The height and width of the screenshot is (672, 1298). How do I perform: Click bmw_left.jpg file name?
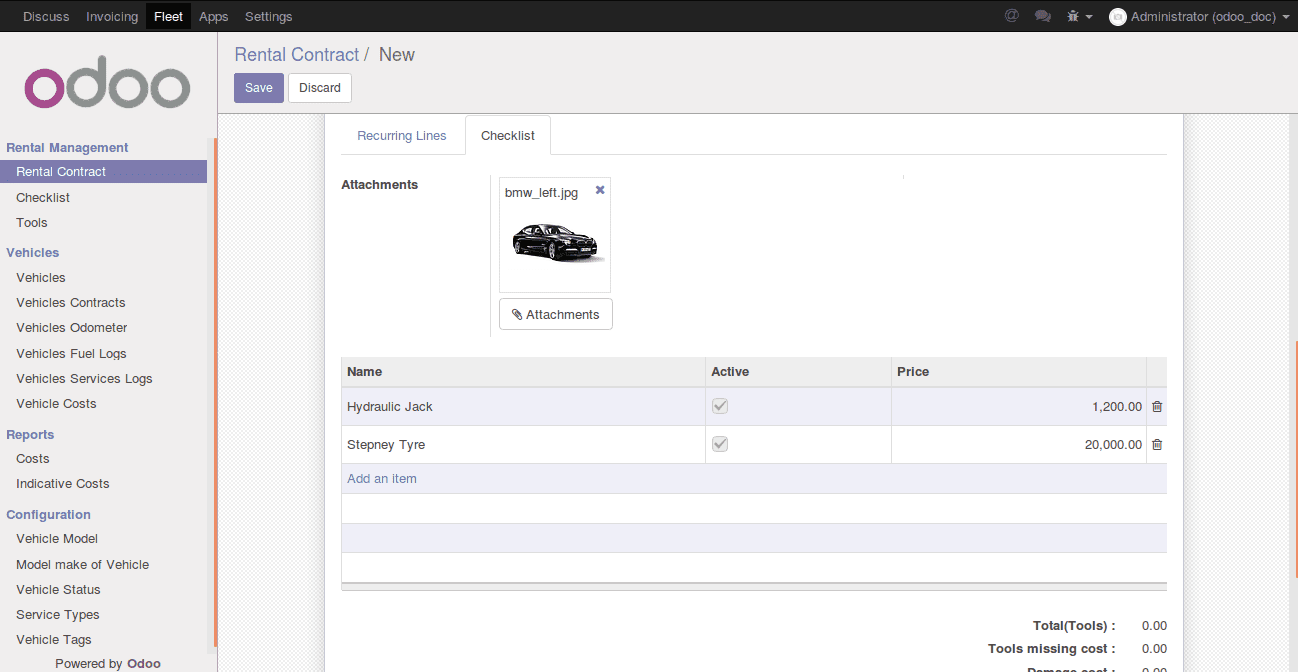541,193
